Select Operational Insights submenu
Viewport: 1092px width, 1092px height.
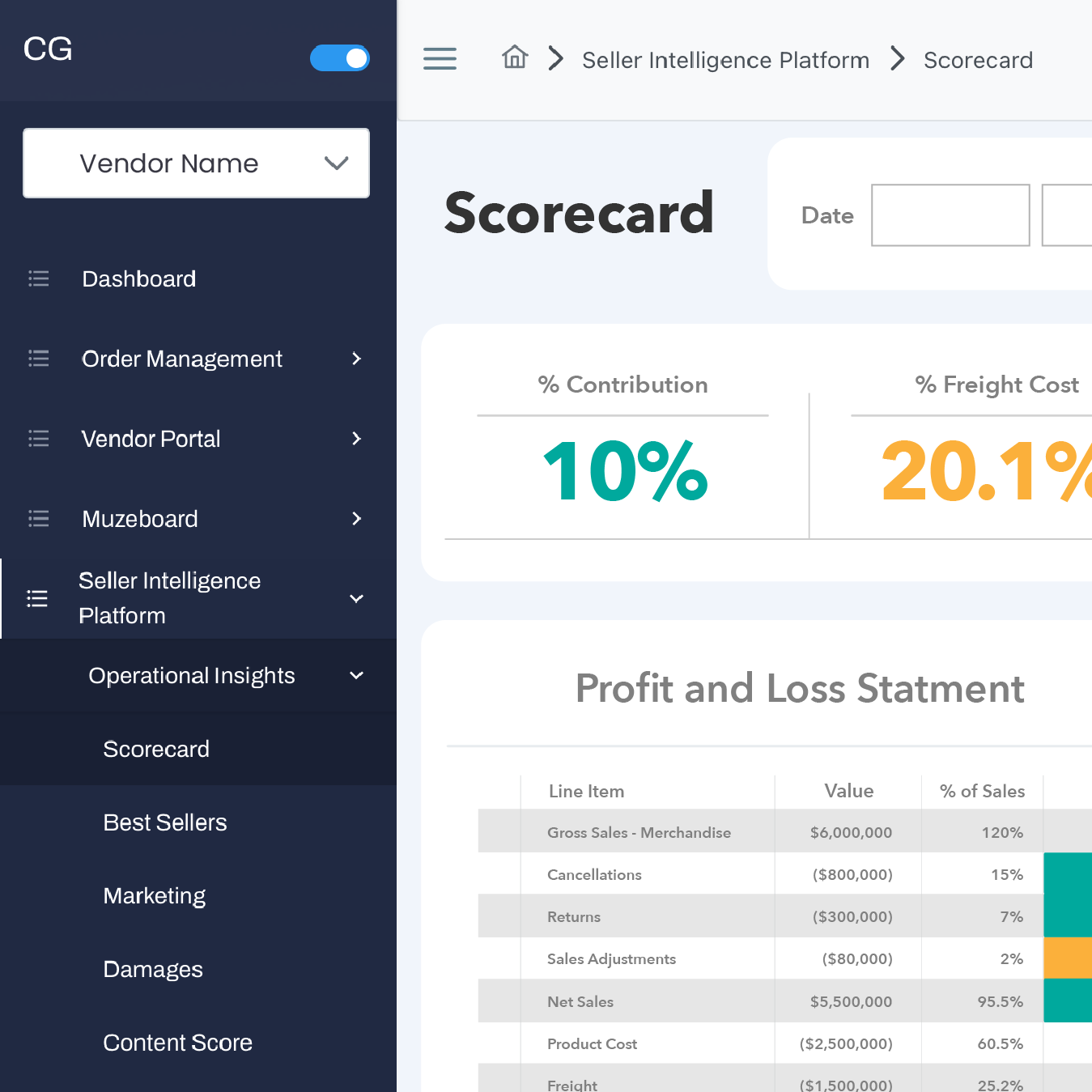click(192, 676)
